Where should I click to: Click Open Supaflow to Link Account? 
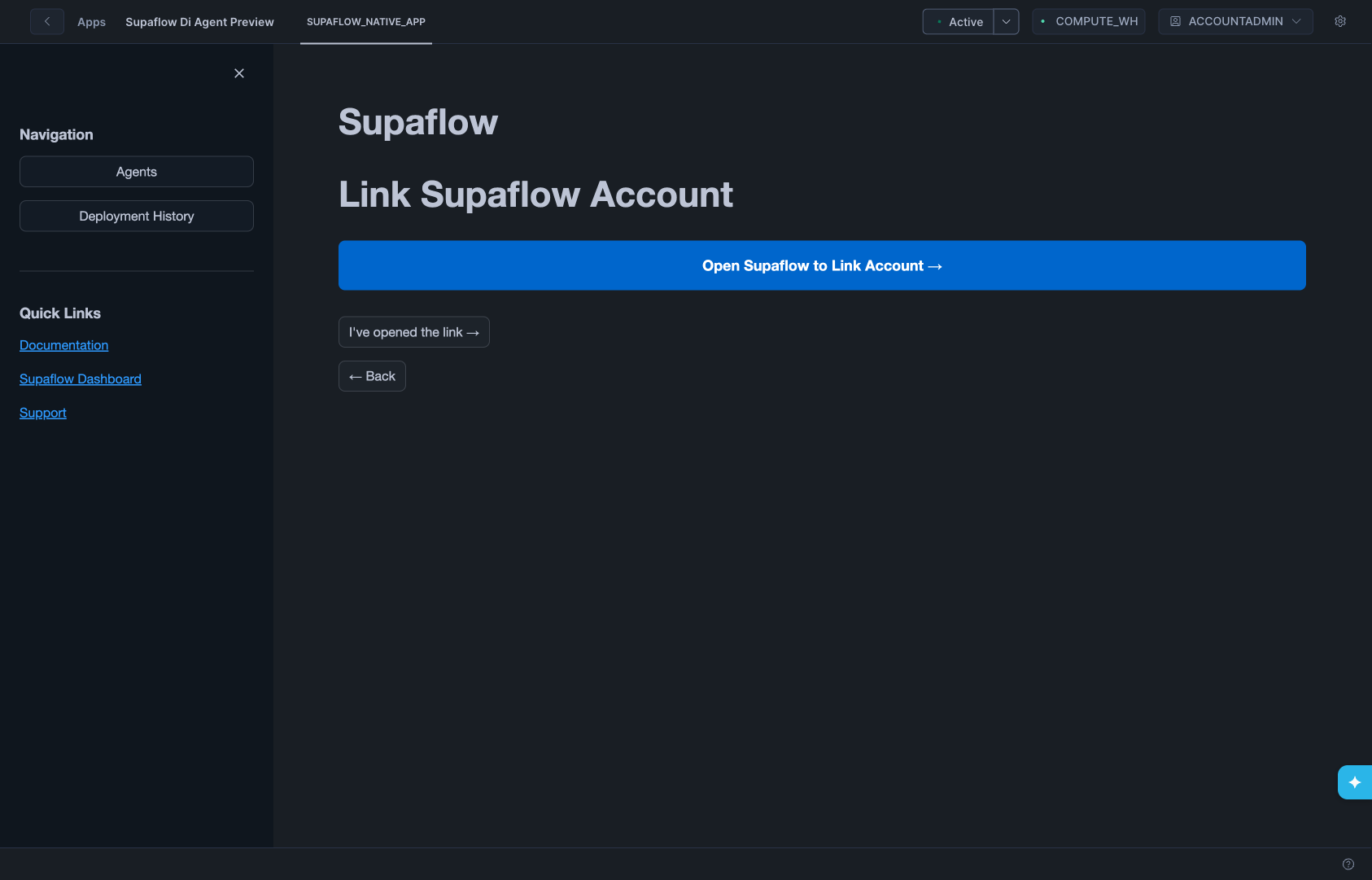821,265
